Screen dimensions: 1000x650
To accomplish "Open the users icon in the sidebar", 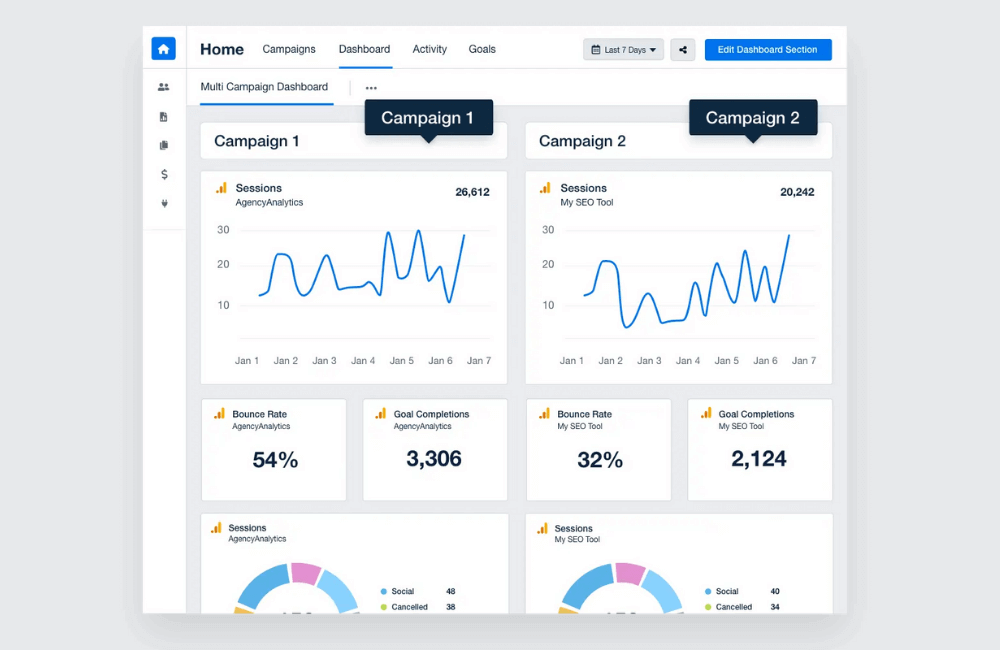I will 164,87.
